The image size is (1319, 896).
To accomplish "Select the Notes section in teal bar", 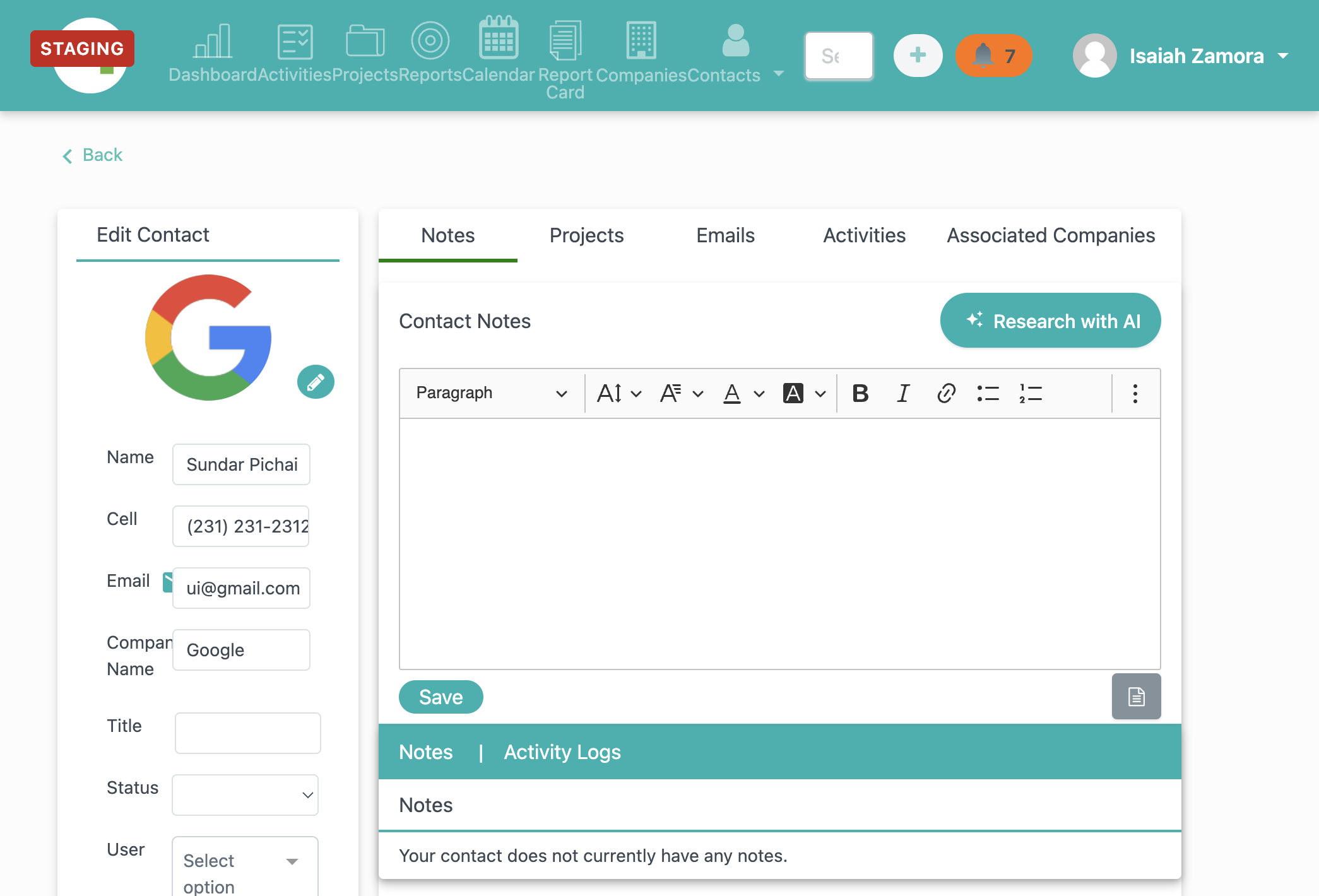I will (x=426, y=752).
